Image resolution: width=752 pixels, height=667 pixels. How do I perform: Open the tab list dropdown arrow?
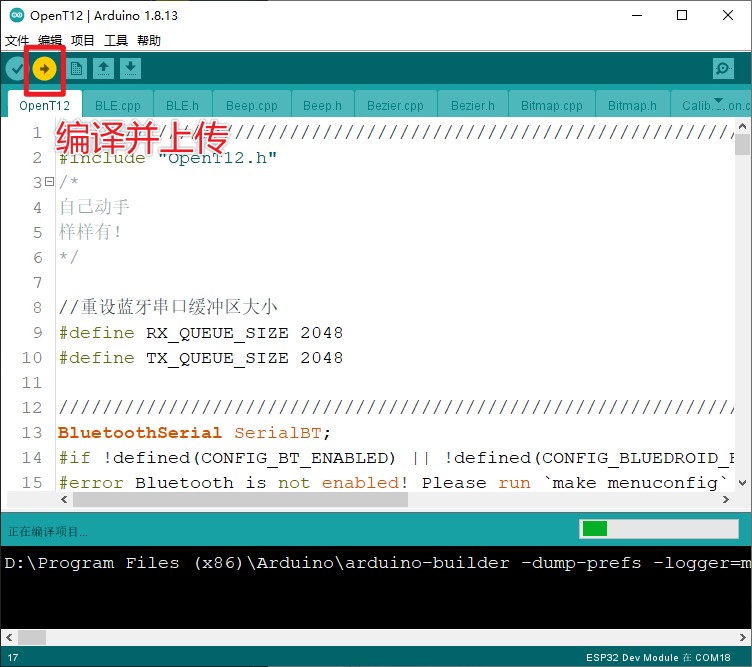tap(718, 102)
